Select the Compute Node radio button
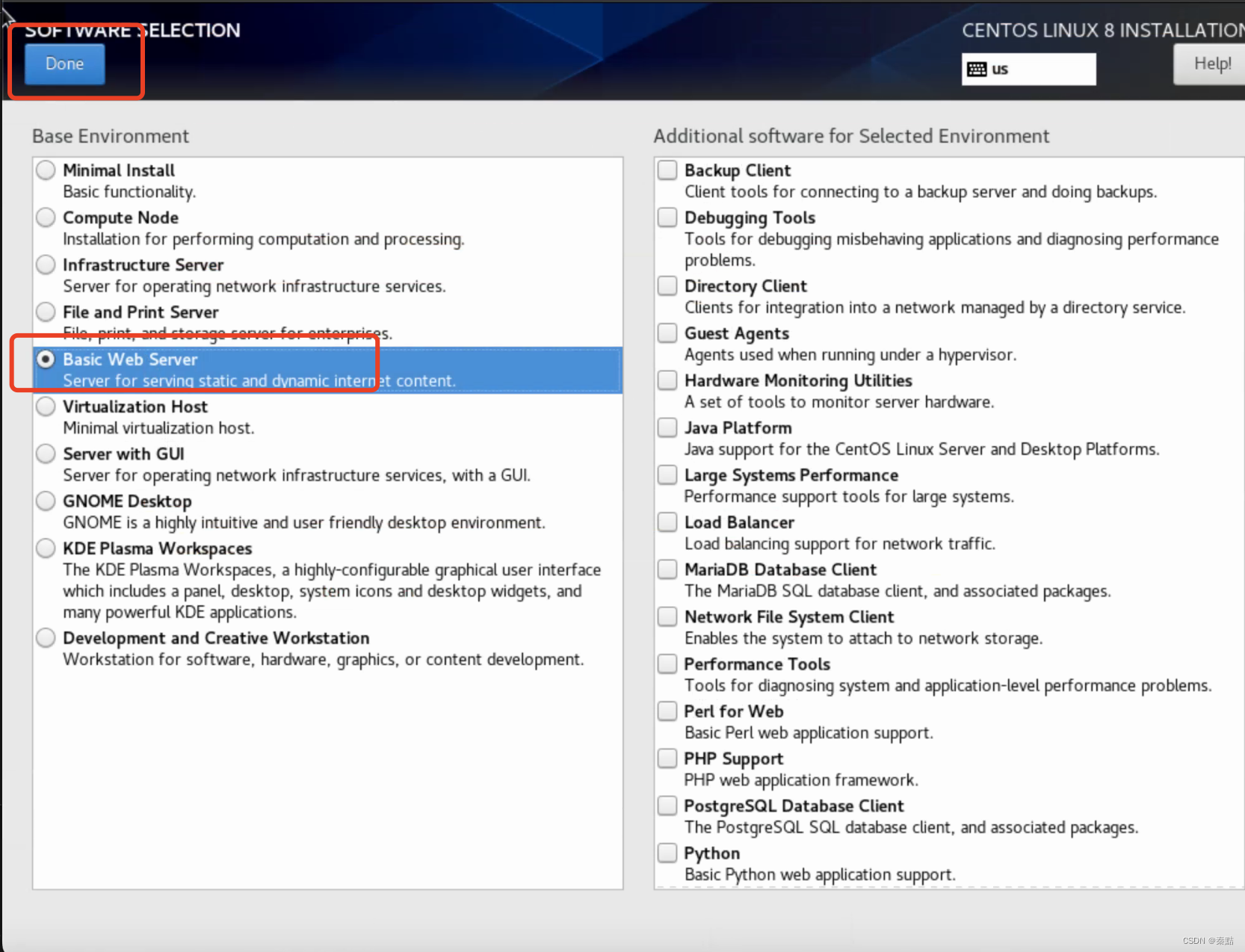Screen dimensions: 1245x952 tap(46, 217)
